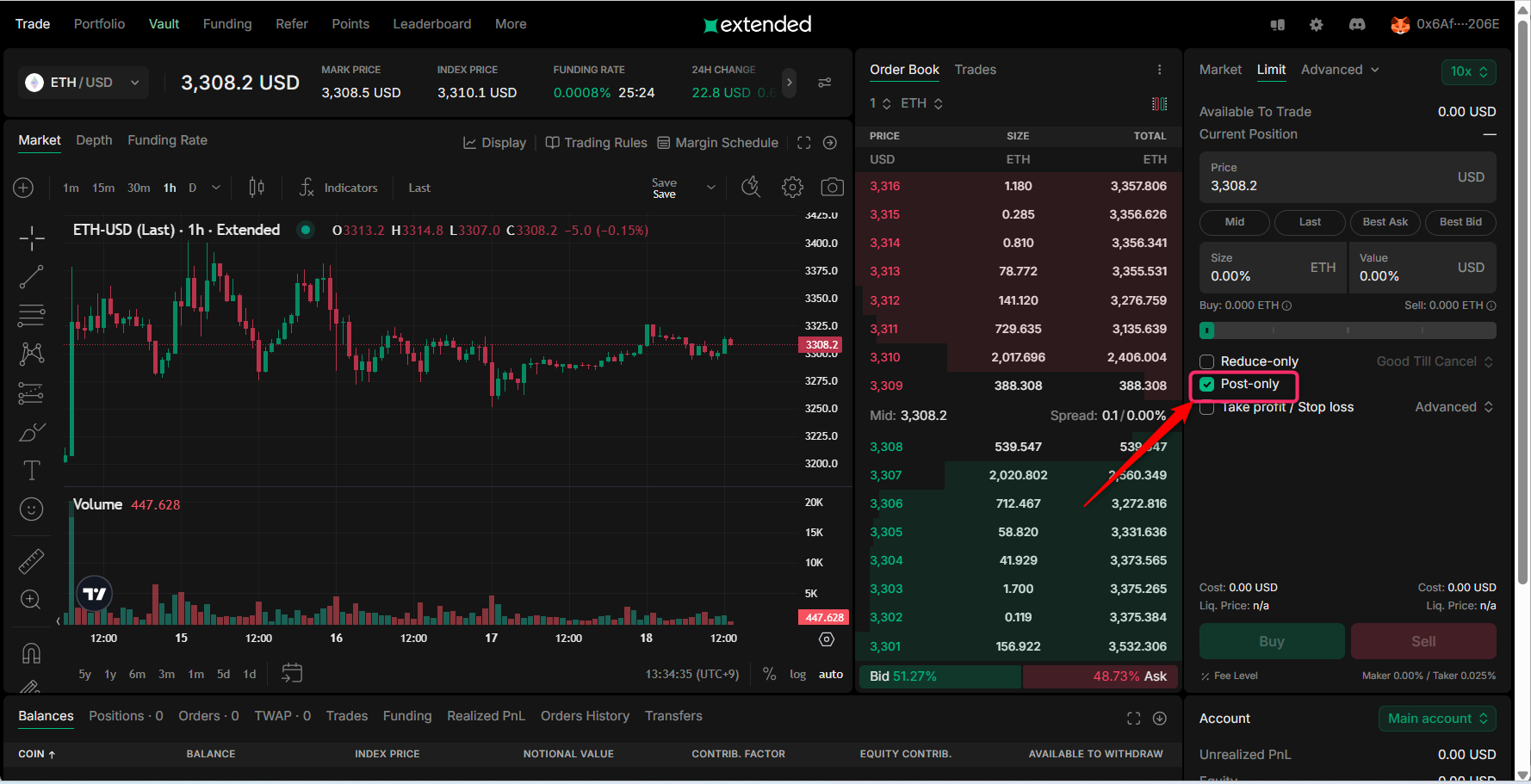The image size is (1531, 784).
Task: Open the Indicators menu
Action: [339, 188]
